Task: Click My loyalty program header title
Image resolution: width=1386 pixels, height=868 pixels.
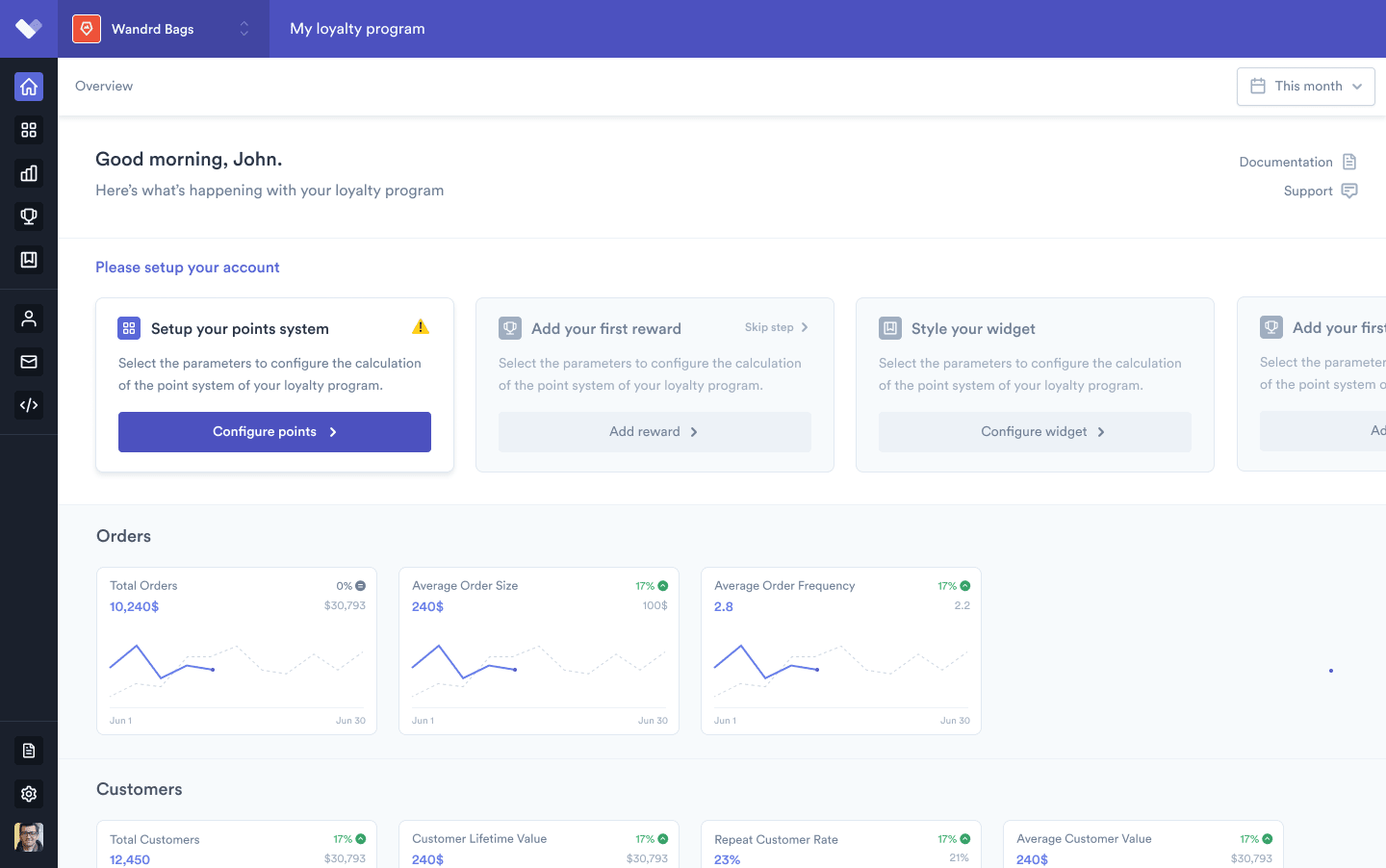Action: (357, 29)
